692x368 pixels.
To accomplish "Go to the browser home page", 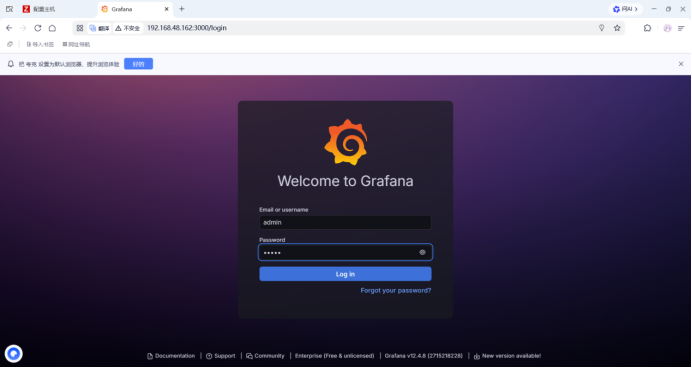I will pos(52,28).
